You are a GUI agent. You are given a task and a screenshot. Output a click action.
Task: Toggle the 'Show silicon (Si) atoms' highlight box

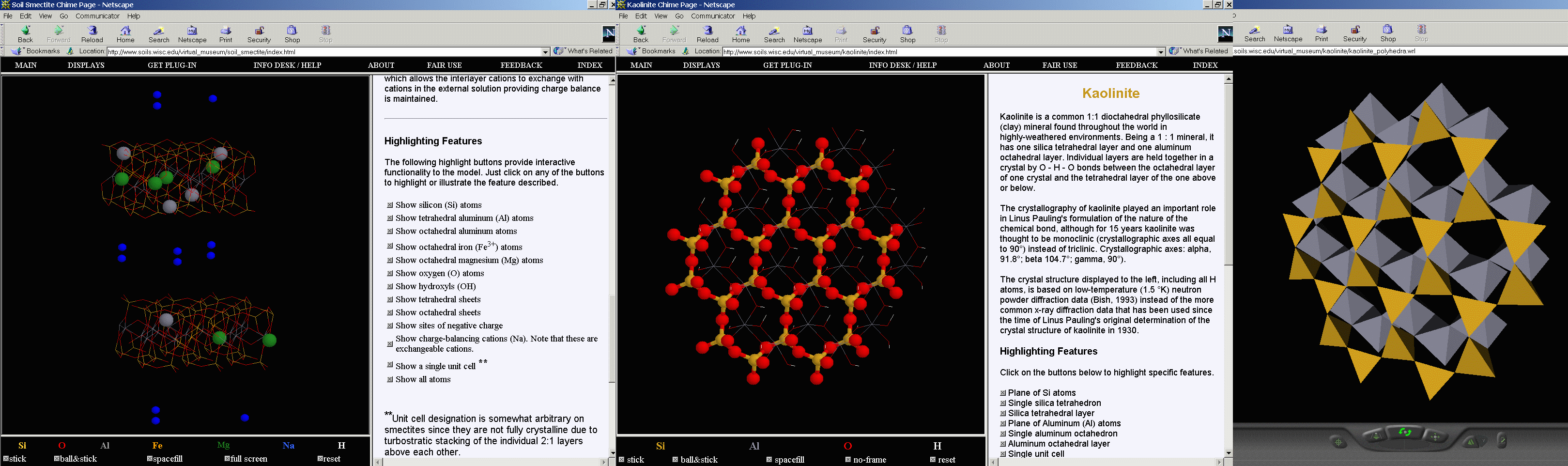pos(390,205)
